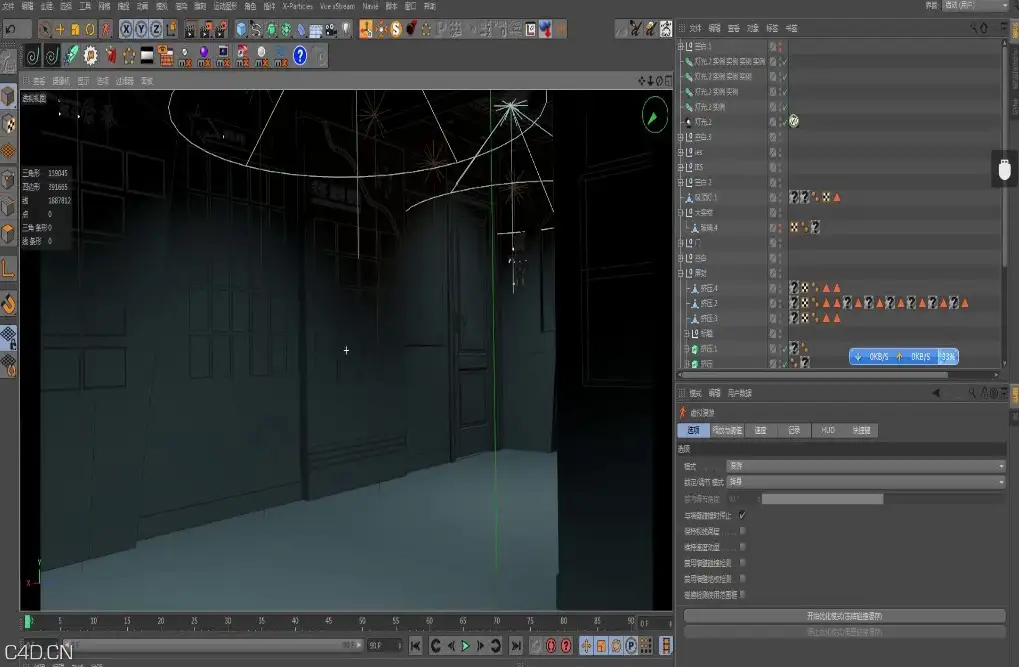Click frame 50 on timeline ruler
This screenshot has height=667, width=1019.
[362, 621]
